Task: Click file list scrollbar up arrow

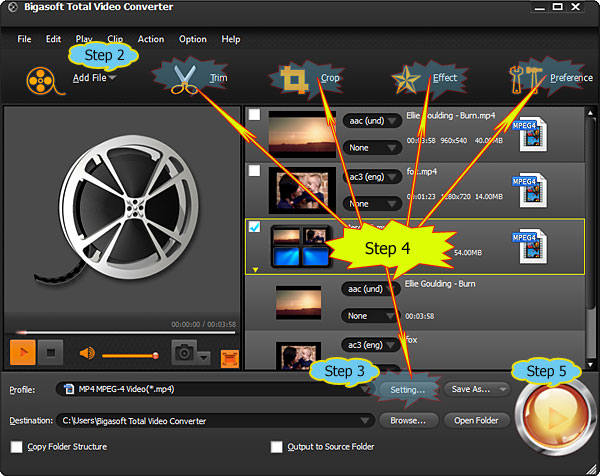Action: [590, 113]
